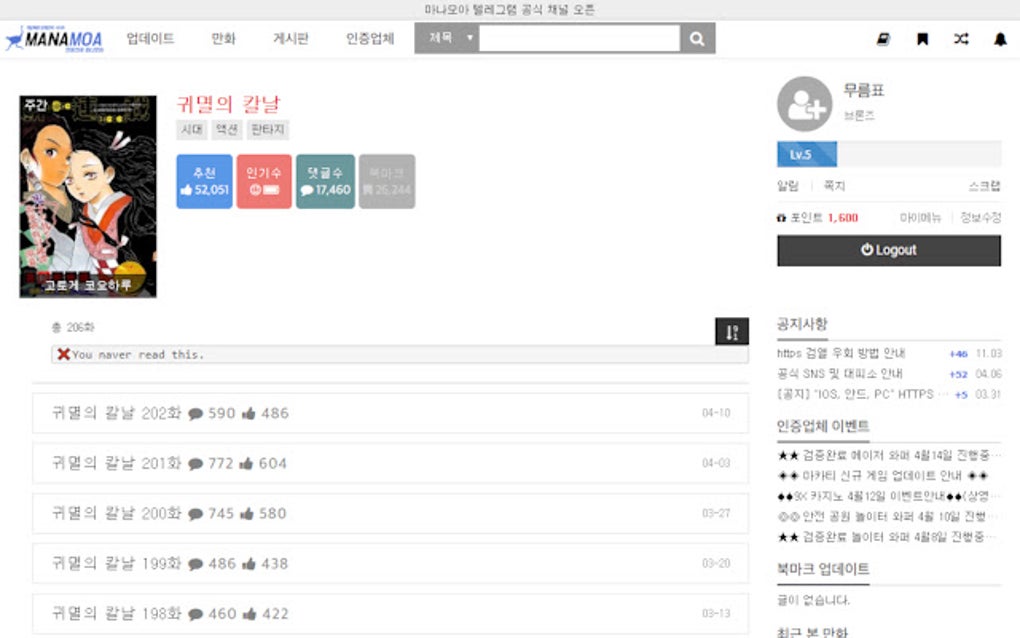Image resolution: width=1020 pixels, height=638 pixels.
Task: Click the 북마크 26,244 bookmark button
Action: (x=387, y=181)
